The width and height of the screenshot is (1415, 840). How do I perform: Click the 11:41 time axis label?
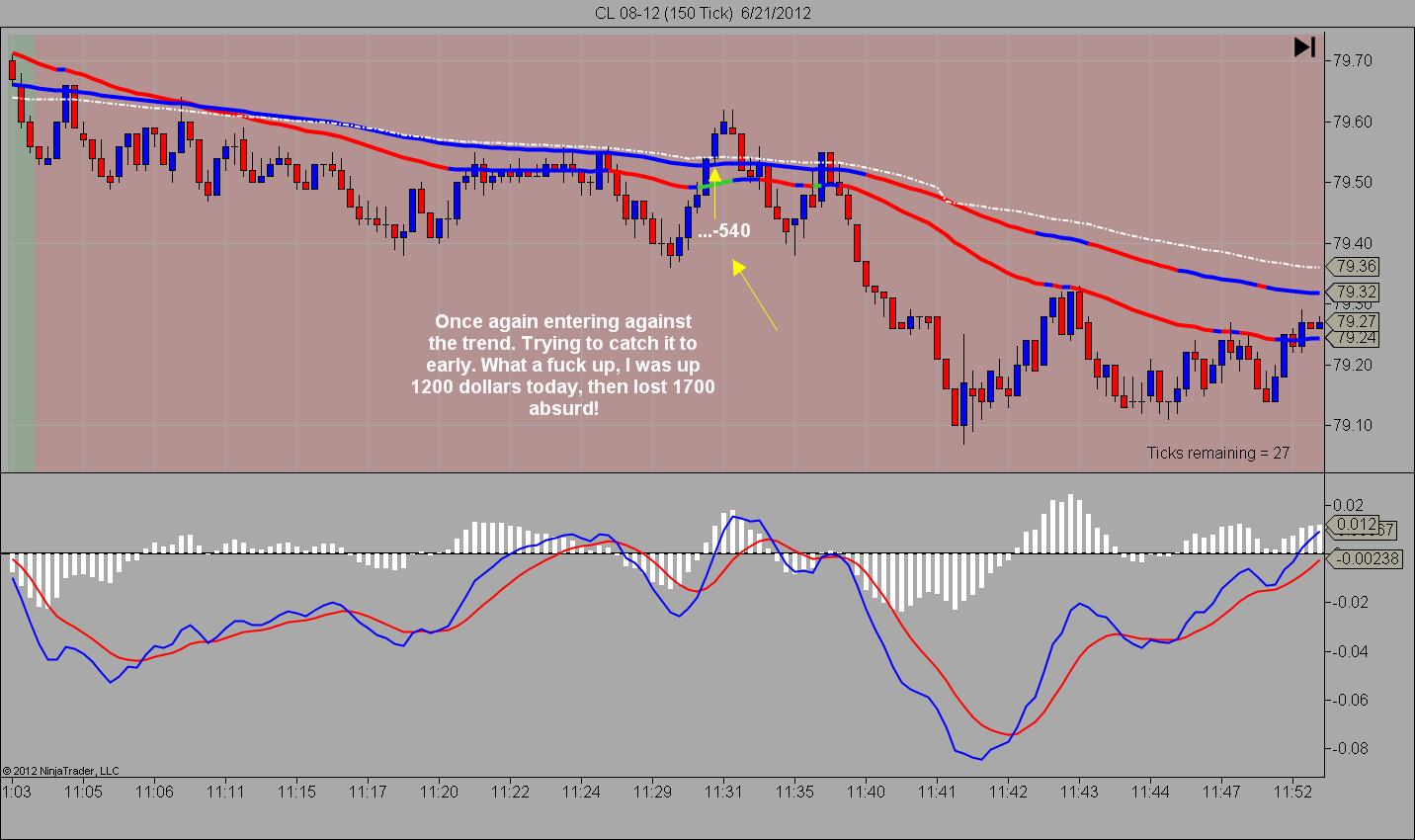937,792
